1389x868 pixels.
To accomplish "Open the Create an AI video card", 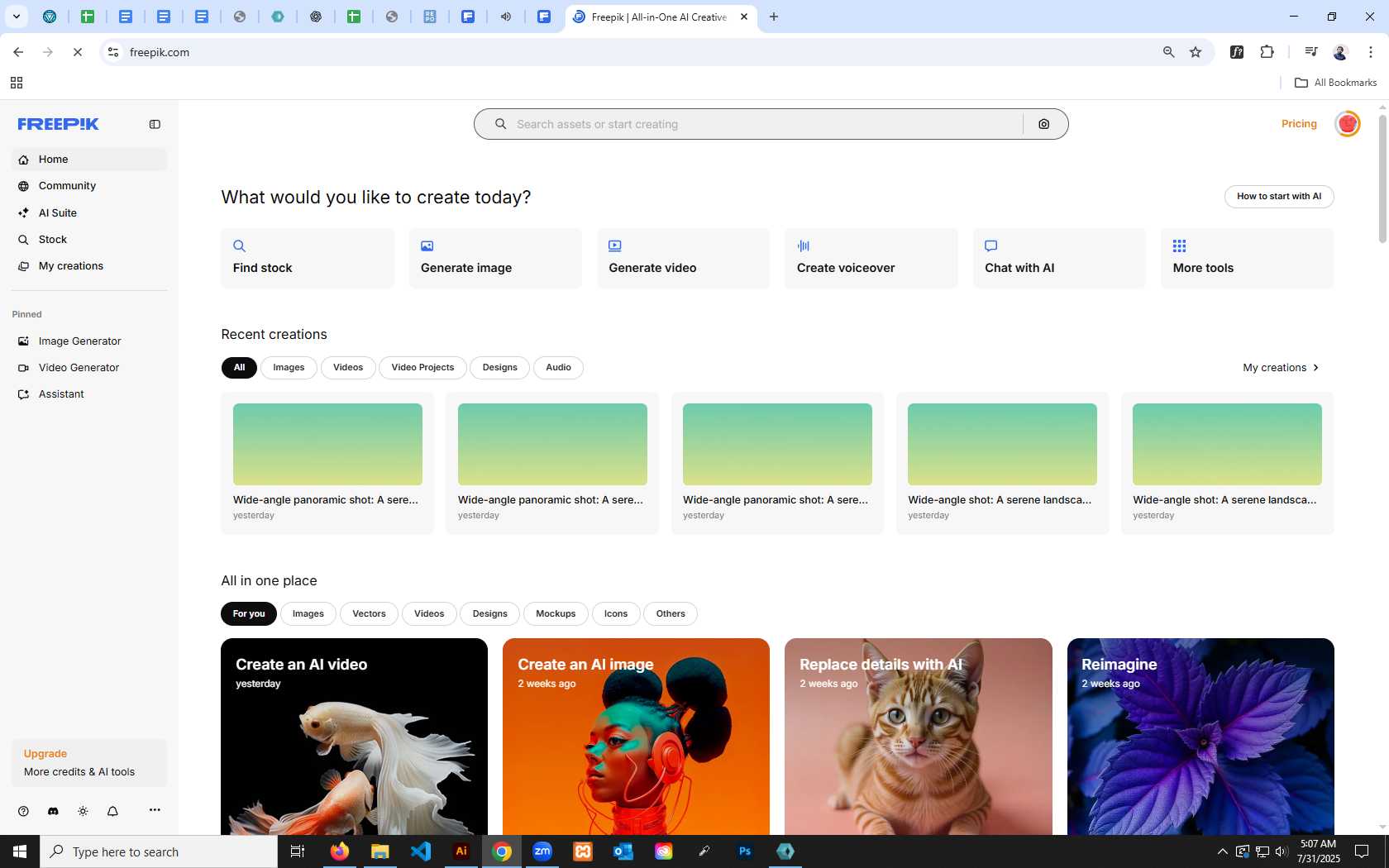I will (354, 737).
